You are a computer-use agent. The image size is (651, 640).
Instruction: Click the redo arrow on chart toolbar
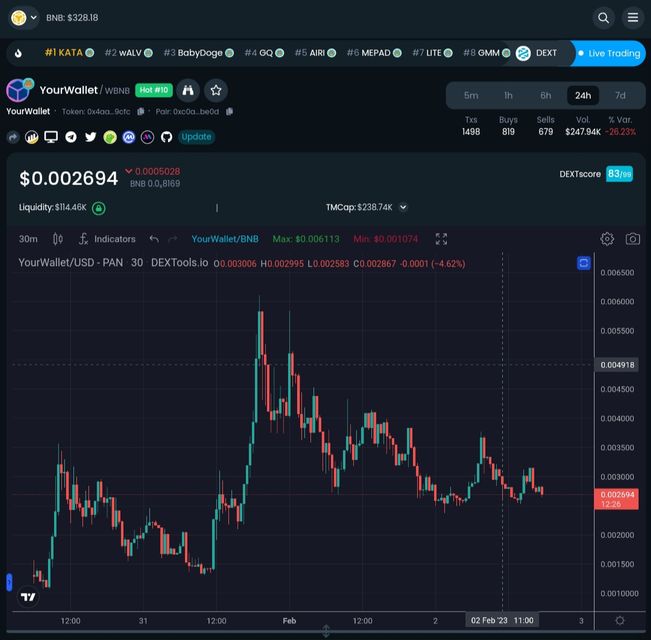(173, 239)
